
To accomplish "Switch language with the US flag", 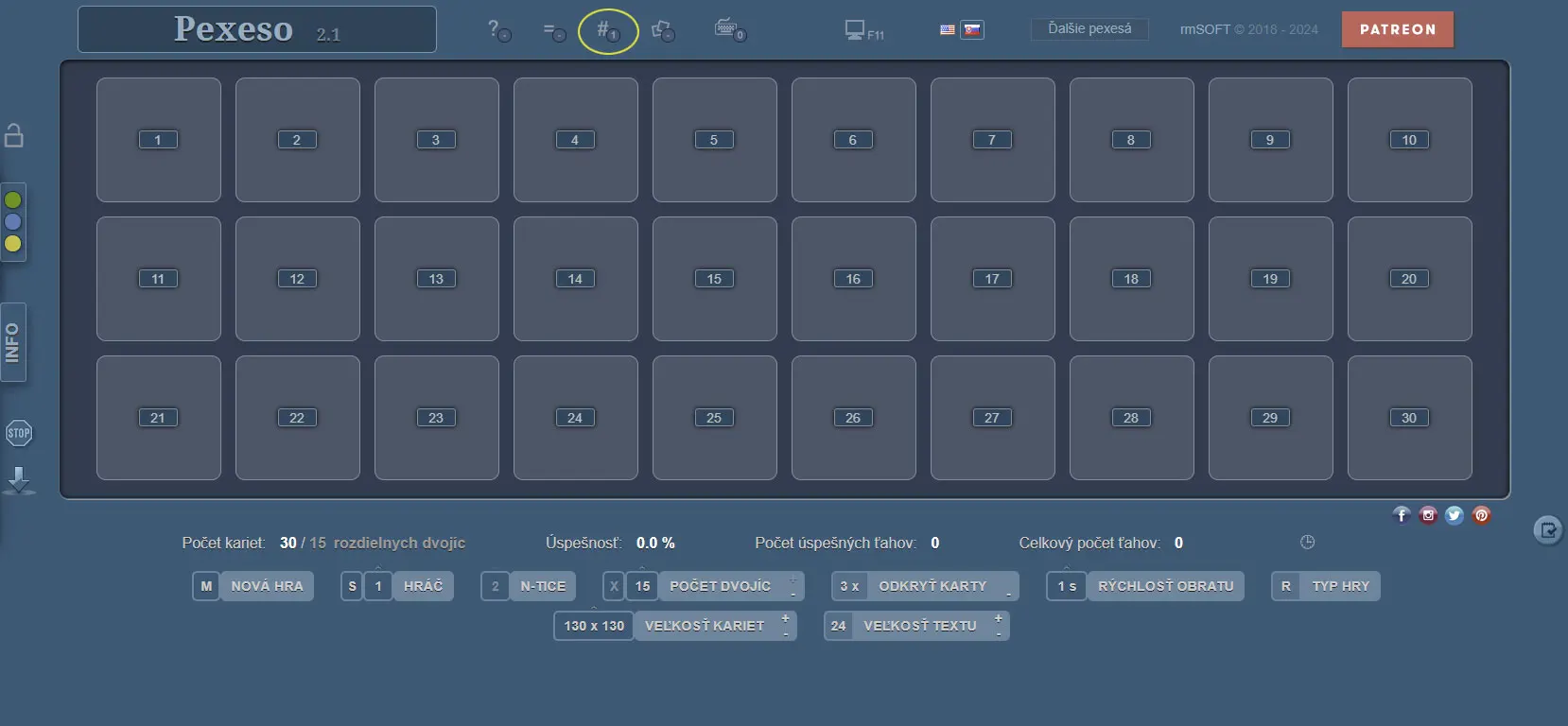I will (947, 30).
